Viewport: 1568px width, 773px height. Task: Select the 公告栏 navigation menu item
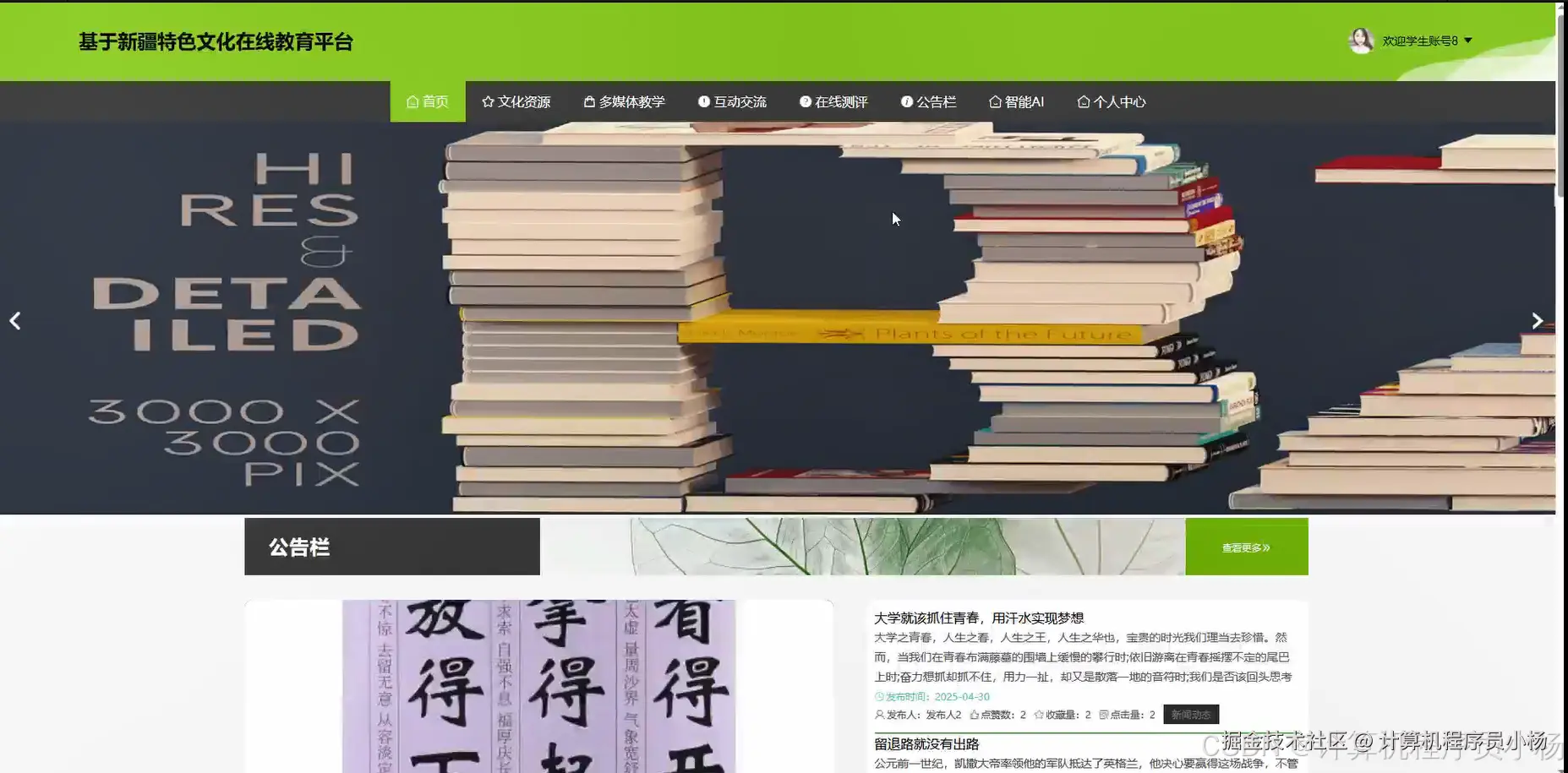click(928, 101)
